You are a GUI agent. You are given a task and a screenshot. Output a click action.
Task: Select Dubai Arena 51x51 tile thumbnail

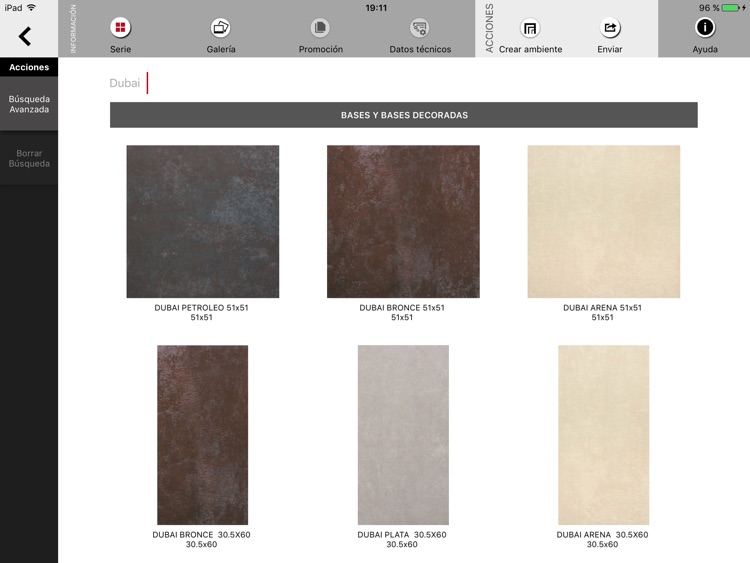[604, 221]
